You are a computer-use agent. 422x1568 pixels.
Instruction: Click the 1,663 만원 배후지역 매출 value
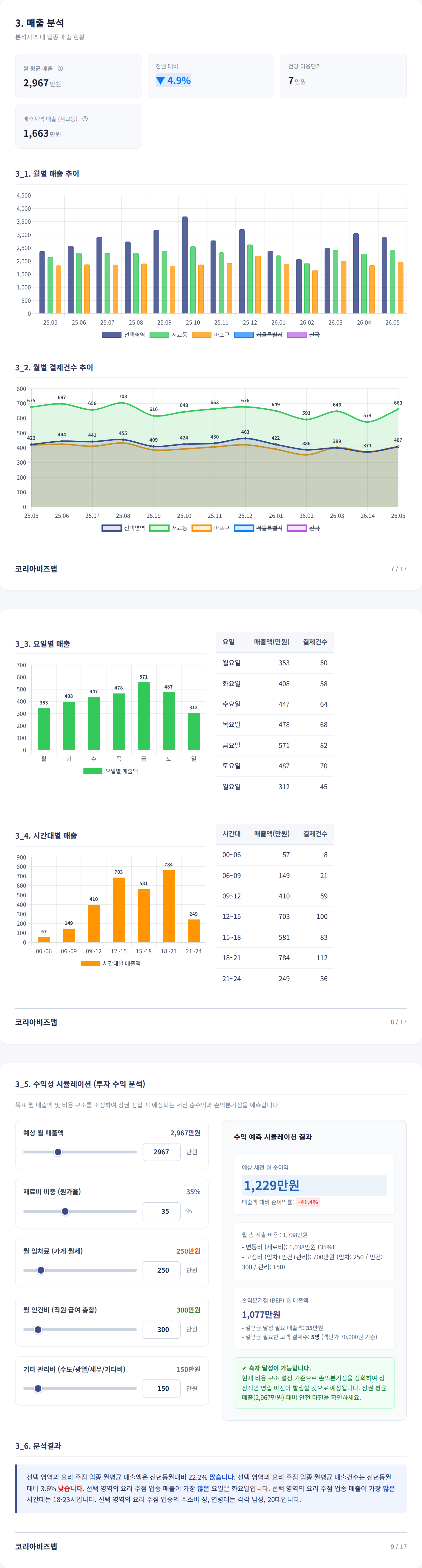pos(42,133)
